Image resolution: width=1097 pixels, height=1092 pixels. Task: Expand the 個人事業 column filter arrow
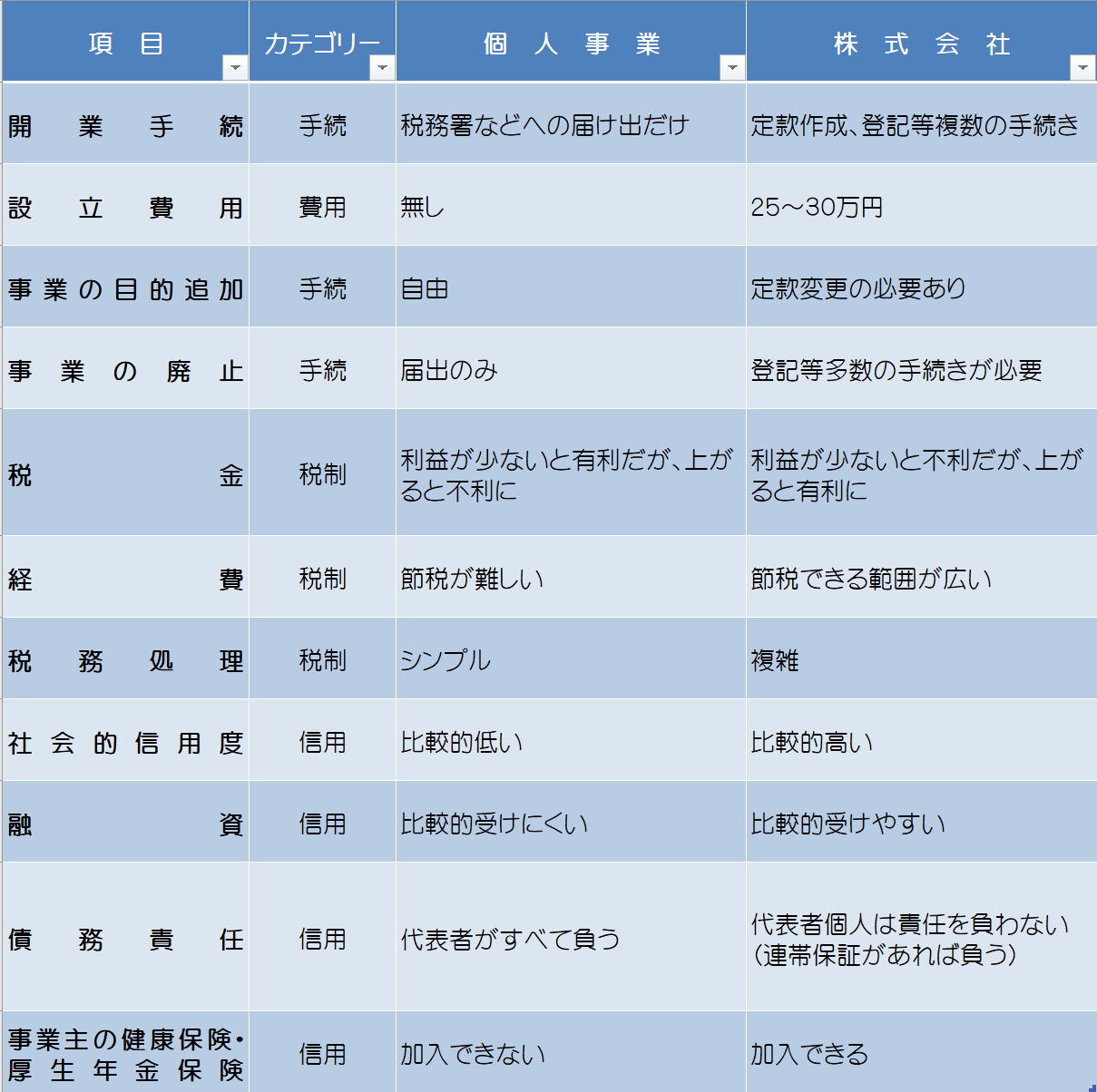coord(732,68)
